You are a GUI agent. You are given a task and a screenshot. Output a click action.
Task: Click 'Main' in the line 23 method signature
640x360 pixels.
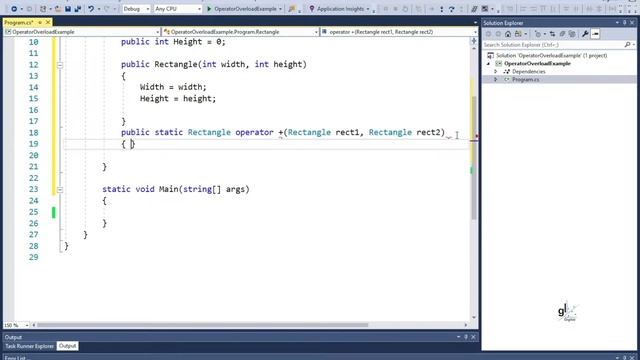click(169, 189)
